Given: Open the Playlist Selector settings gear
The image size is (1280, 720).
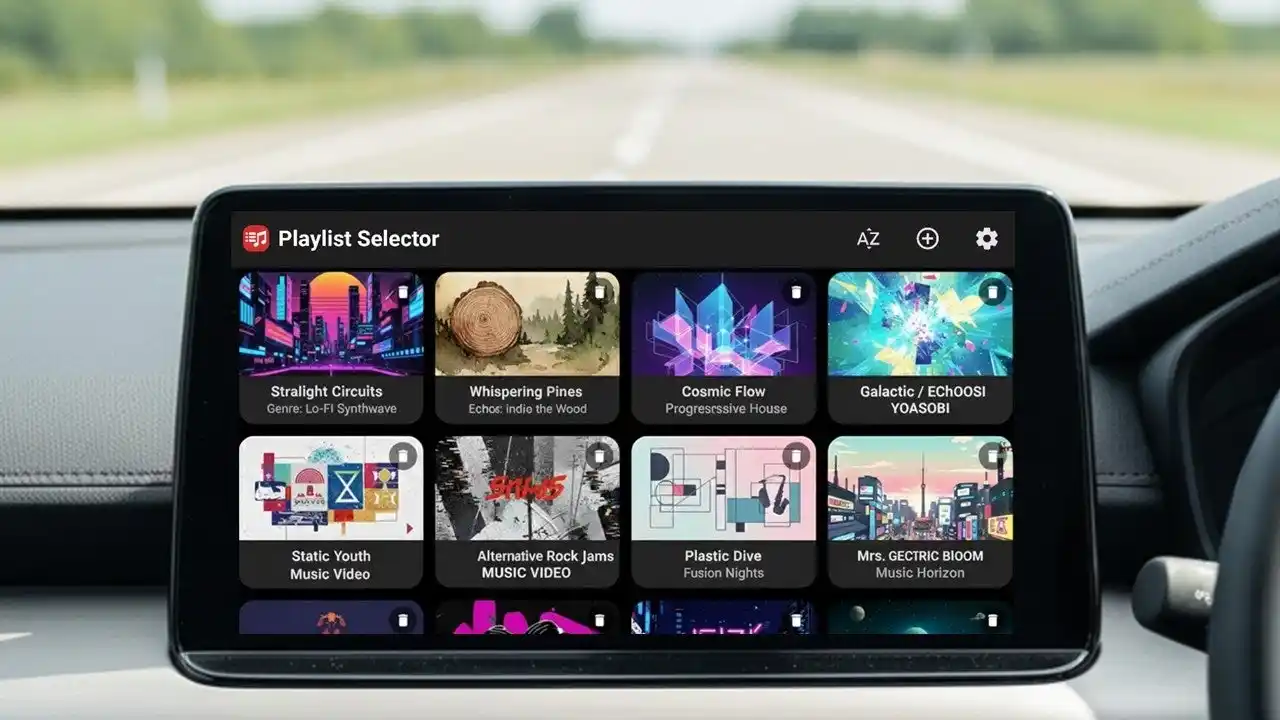Looking at the screenshot, I should pyautogui.click(x=986, y=239).
